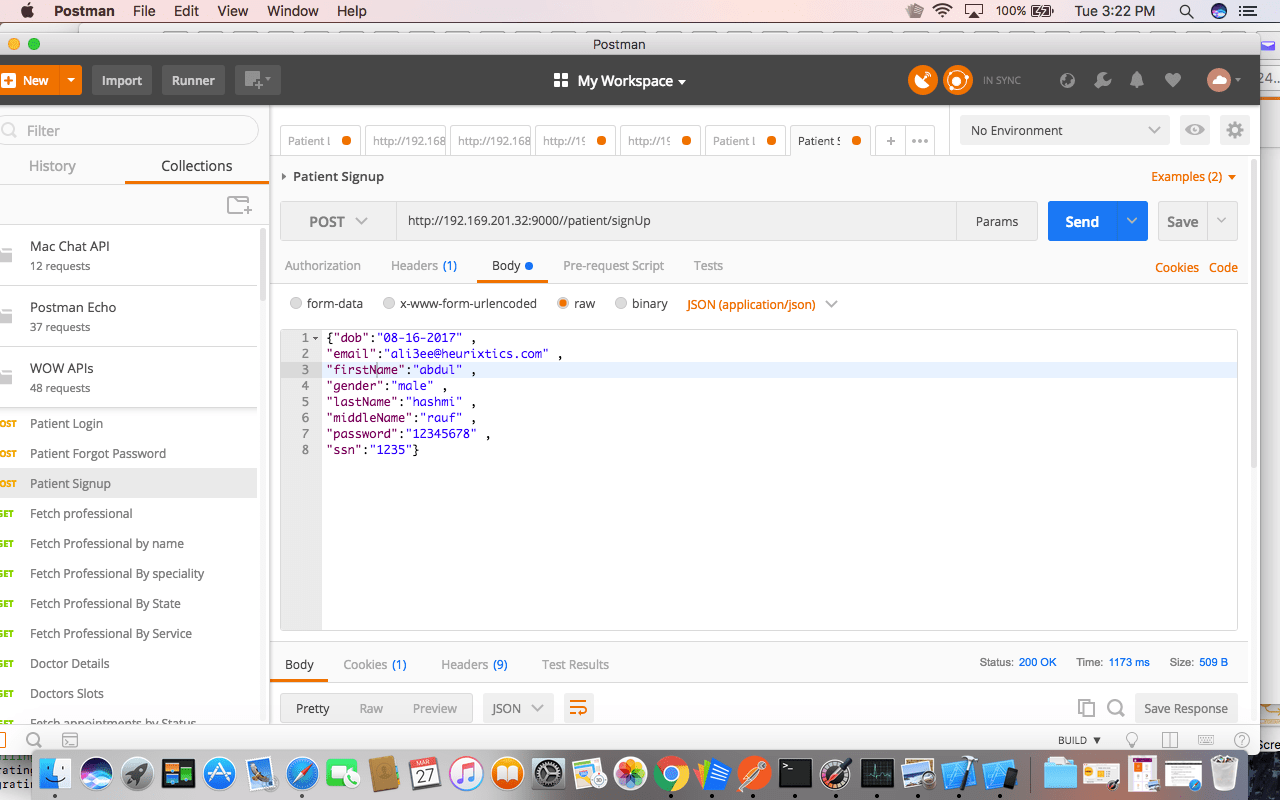The height and width of the screenshot is (800, 1280).
Task: Copy response with the copy icon
Action: coord(1086,708)
